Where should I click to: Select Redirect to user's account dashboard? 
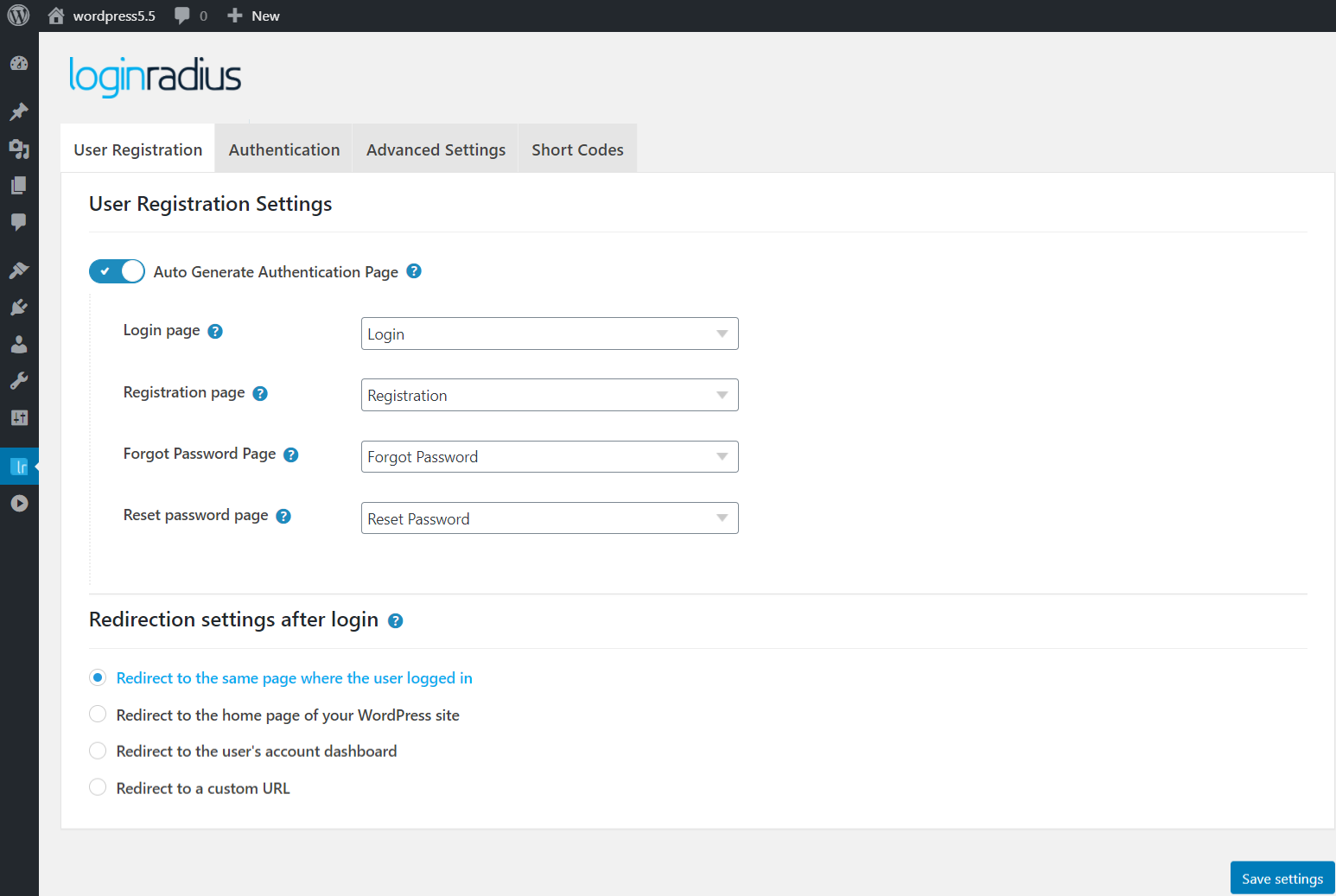[x=98, y=751]
